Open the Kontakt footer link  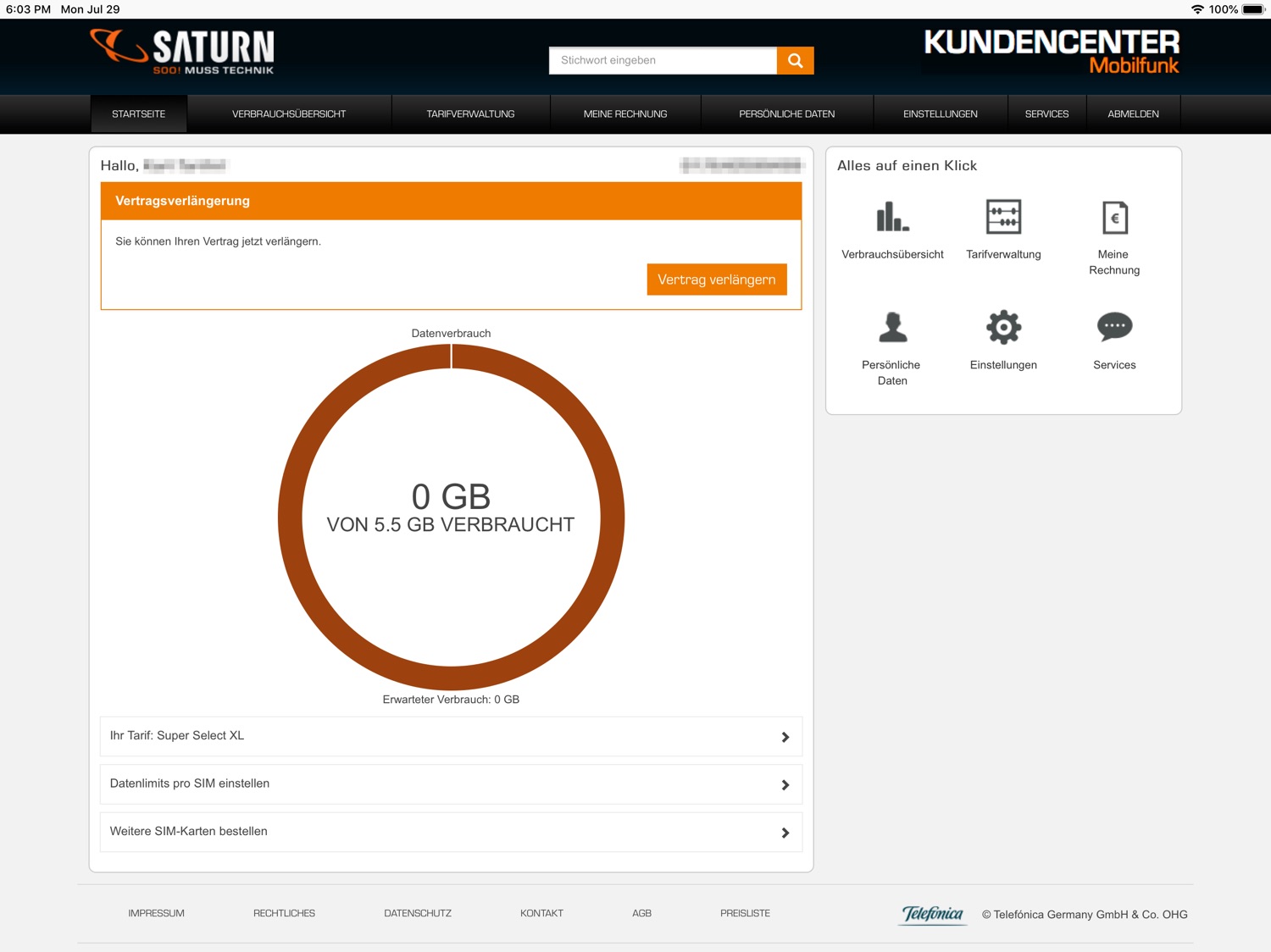tap(541, 913)
